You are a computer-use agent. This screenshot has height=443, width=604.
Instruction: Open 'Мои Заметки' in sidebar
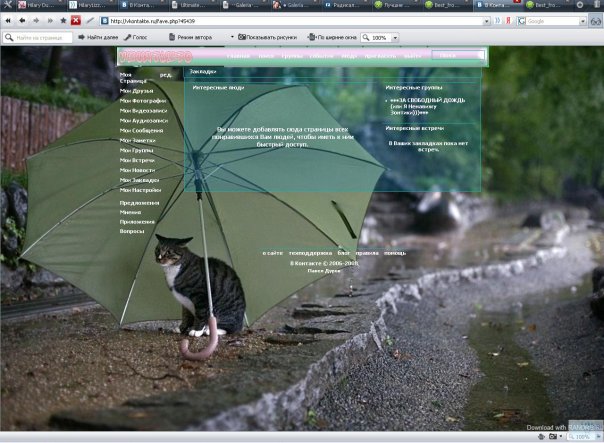tap(138, 141)
